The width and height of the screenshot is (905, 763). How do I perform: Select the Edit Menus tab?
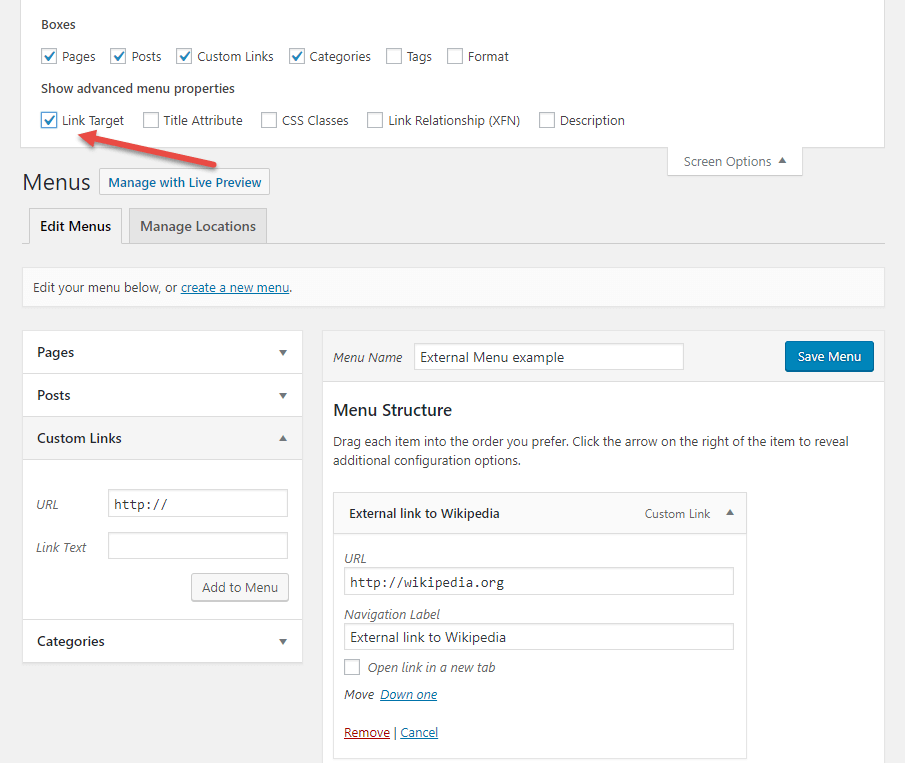[x=75, y=226]
